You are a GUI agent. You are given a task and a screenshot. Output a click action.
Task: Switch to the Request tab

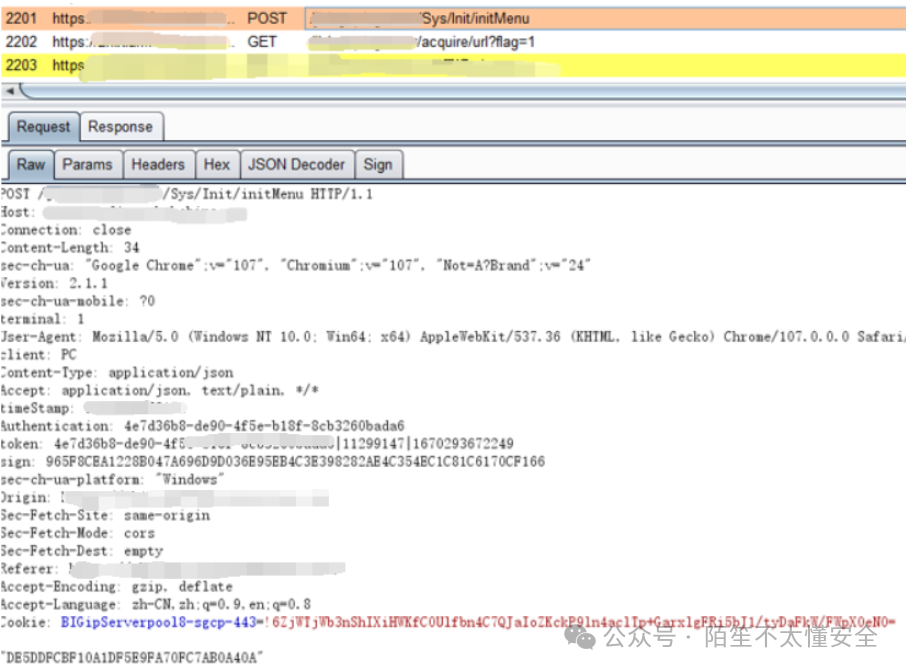43,127
